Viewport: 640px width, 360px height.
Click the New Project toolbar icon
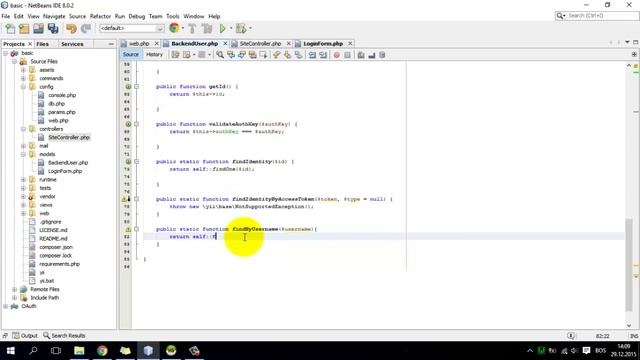[x=24, y=29]
